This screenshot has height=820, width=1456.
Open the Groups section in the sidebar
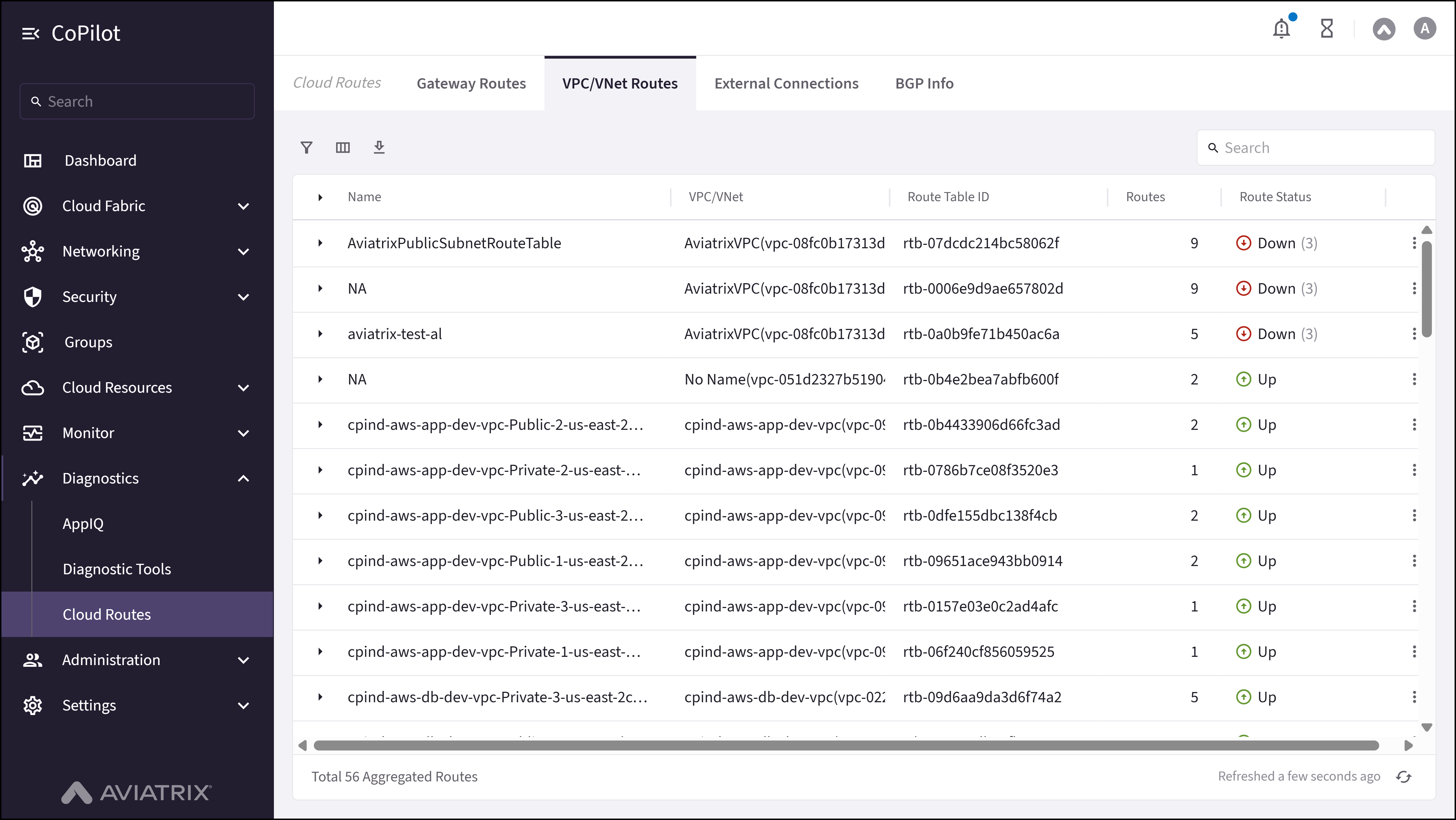coord(88,342)
